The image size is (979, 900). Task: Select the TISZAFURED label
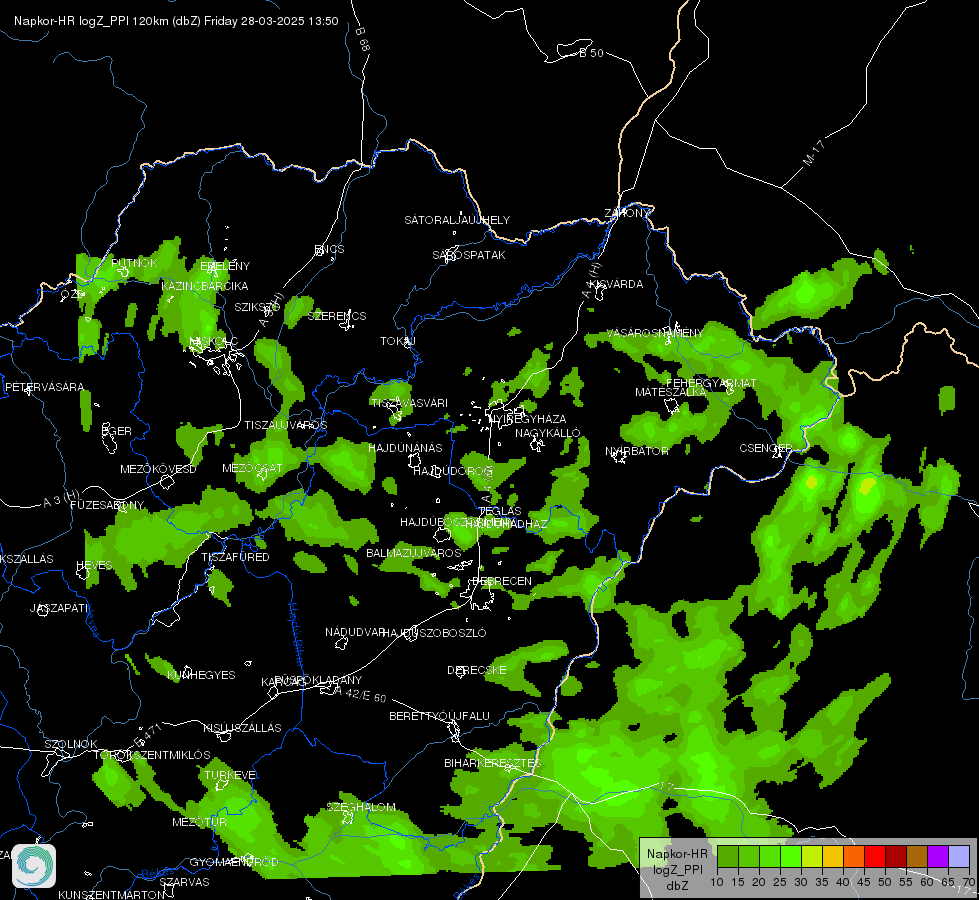point(235,557)
